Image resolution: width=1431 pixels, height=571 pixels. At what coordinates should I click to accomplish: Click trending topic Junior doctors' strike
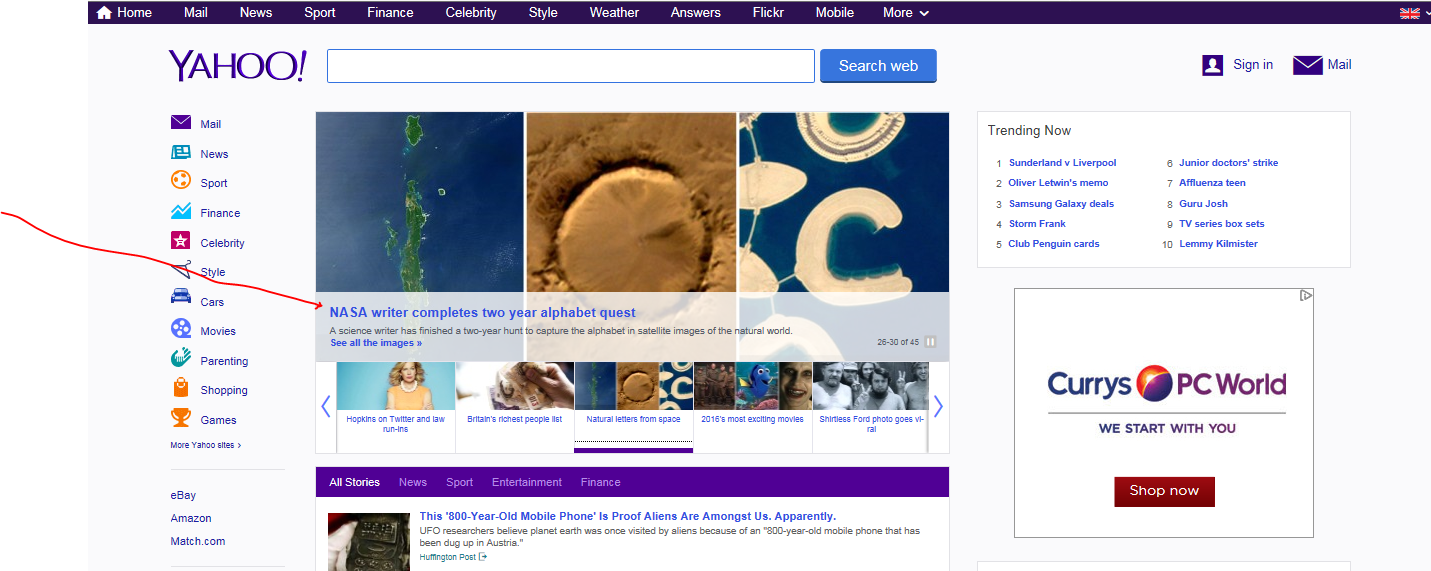(x=1228, y=163)
